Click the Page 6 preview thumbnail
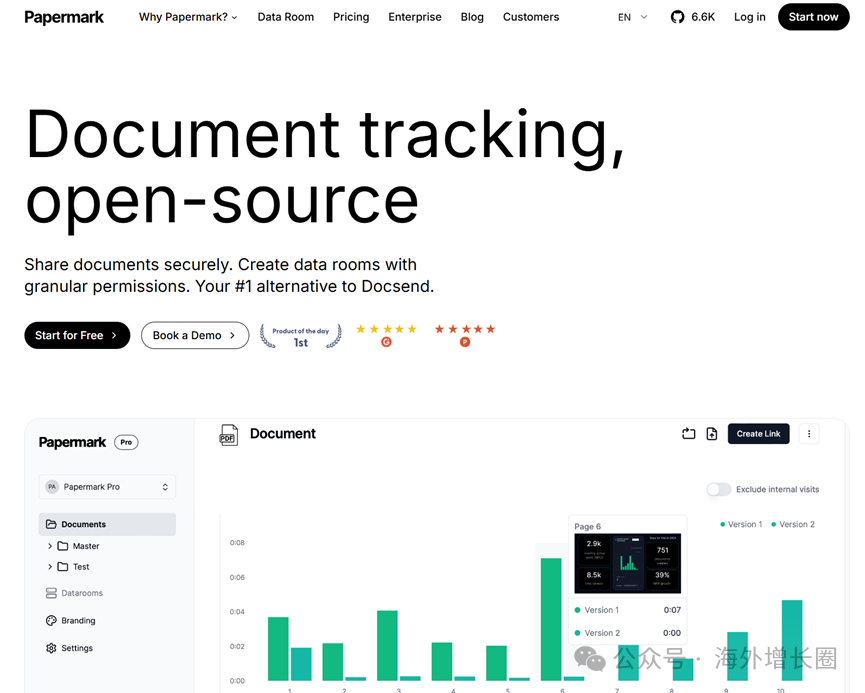865x693 pixels. 628,563
